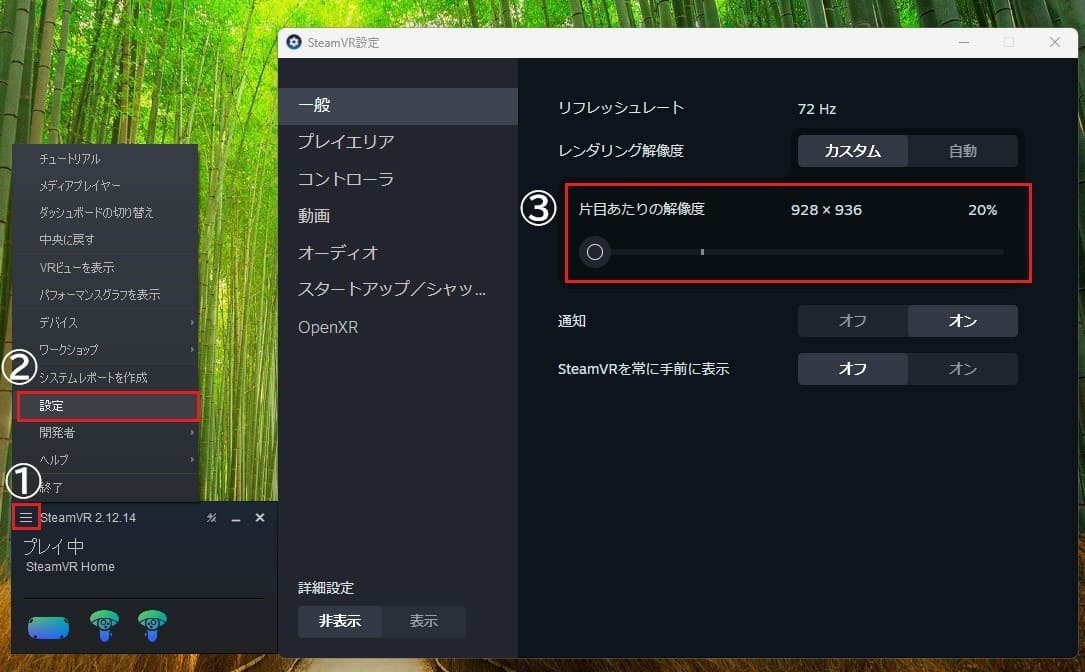The width and height of the screenshot is (1085, 672).
Task: Set 詳細設定 to 非表示
Action: point(340,621)
